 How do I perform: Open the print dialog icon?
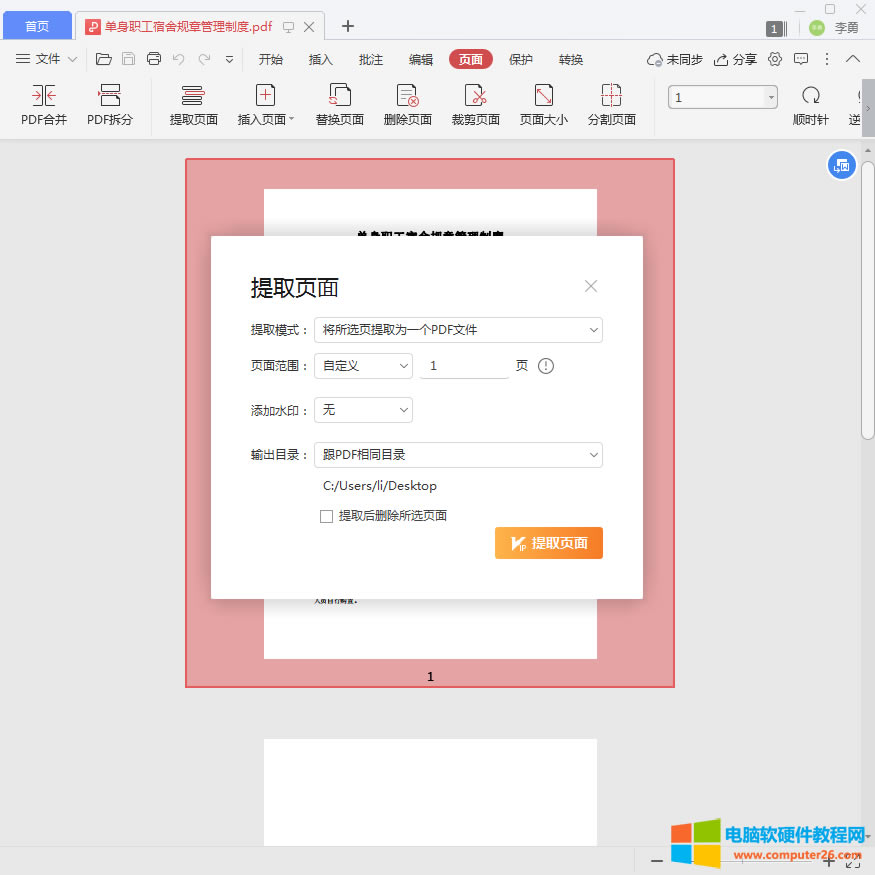coord(153,59)
